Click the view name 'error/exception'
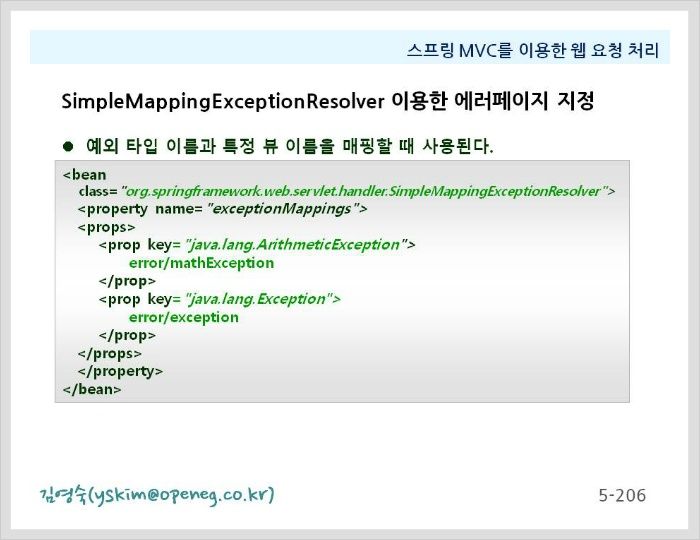 coord(183,317)
